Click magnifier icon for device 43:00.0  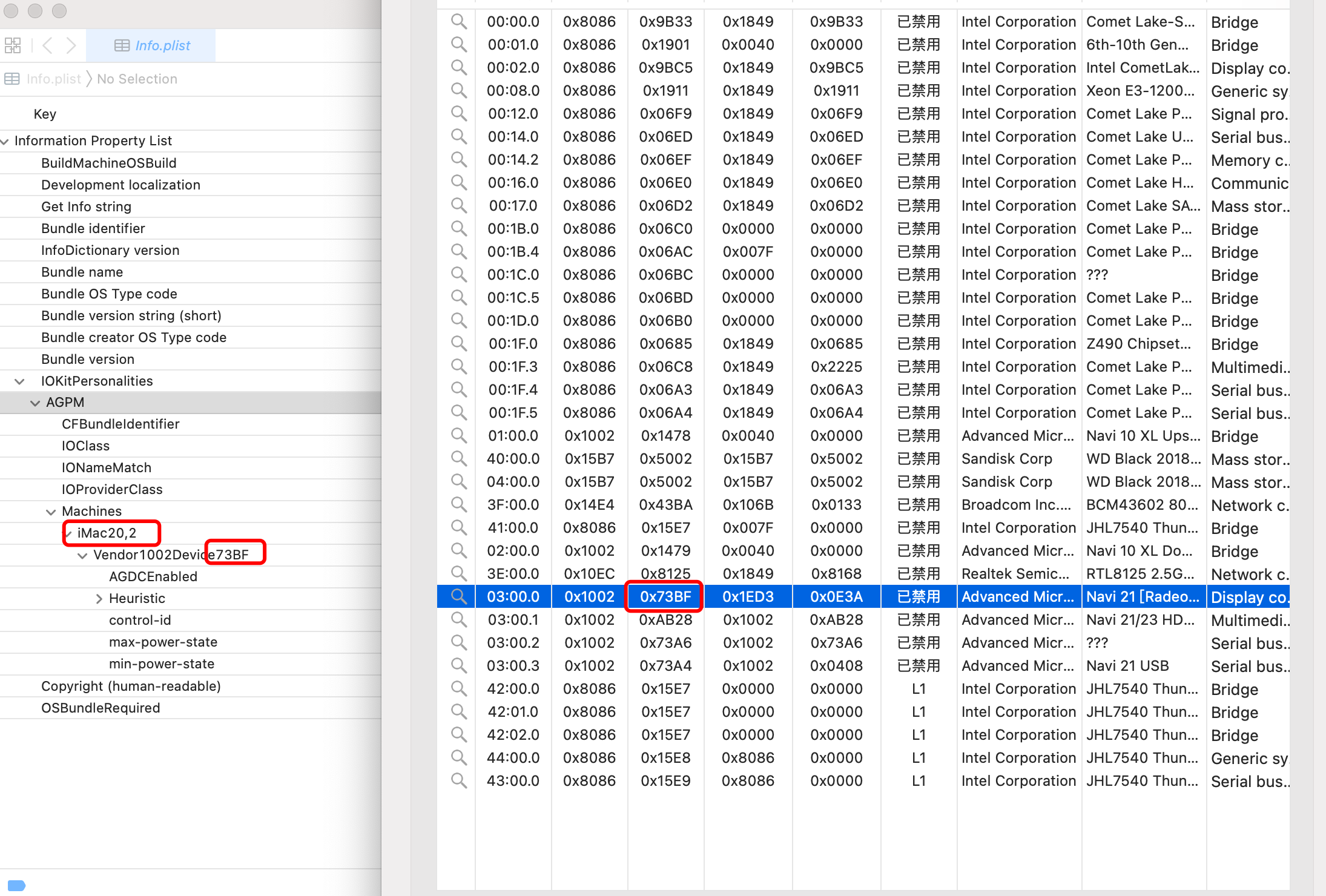tap(459, 780)
